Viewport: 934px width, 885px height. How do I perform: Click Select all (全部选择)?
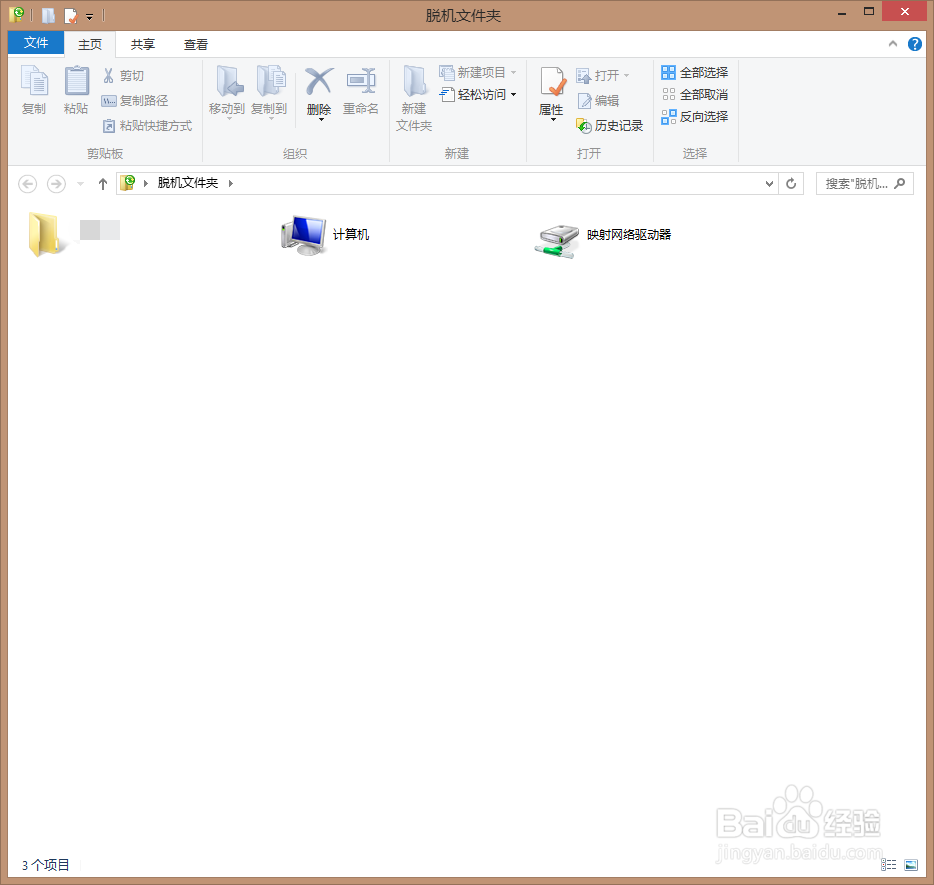tap(695, 73)
